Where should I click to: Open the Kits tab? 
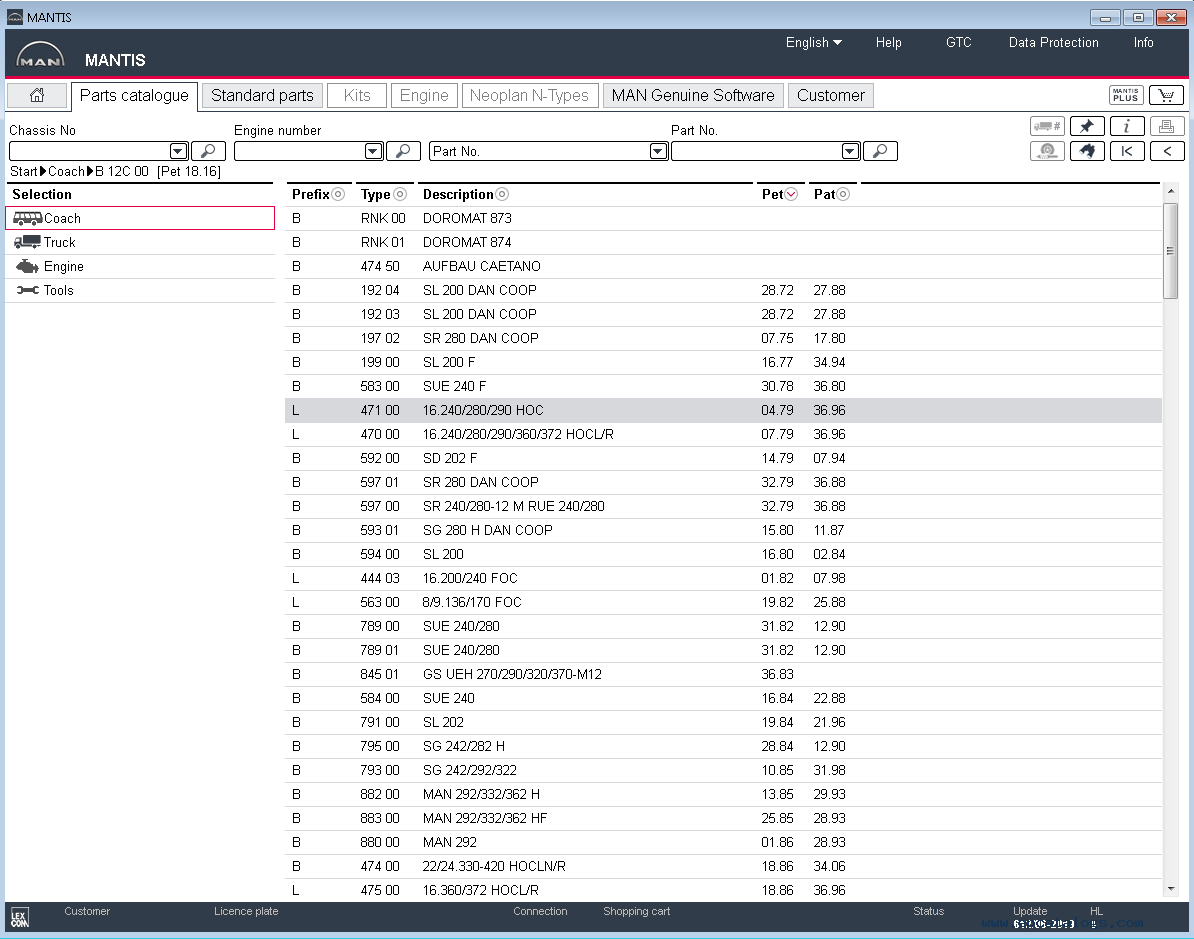356,95
